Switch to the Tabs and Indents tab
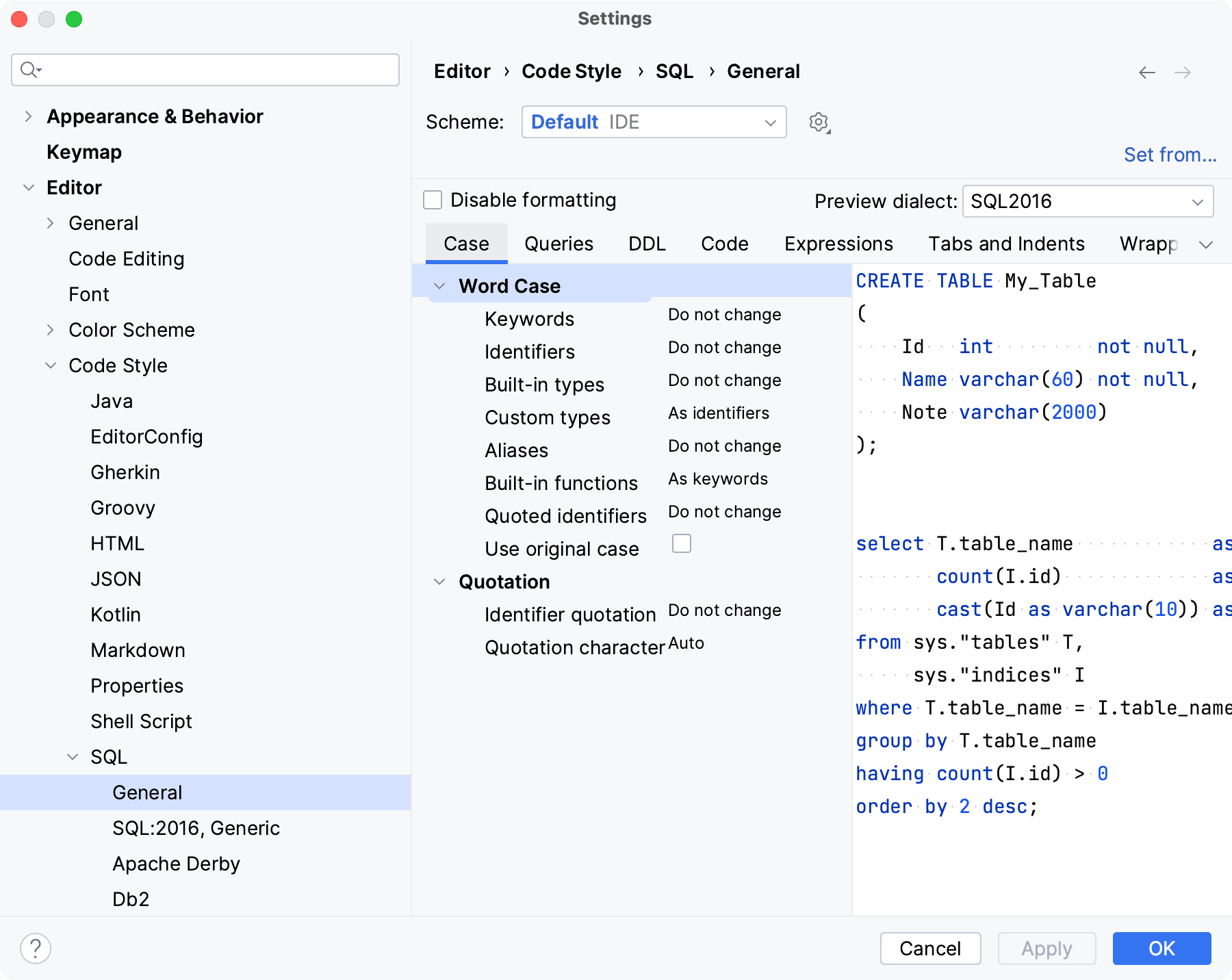The image size is (1232, 980). [1005, 244]
